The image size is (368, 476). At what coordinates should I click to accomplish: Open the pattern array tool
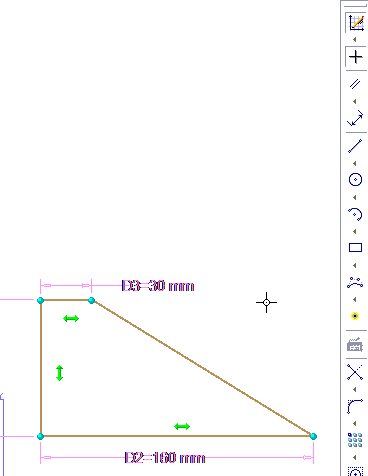click(x=355, y=440)
